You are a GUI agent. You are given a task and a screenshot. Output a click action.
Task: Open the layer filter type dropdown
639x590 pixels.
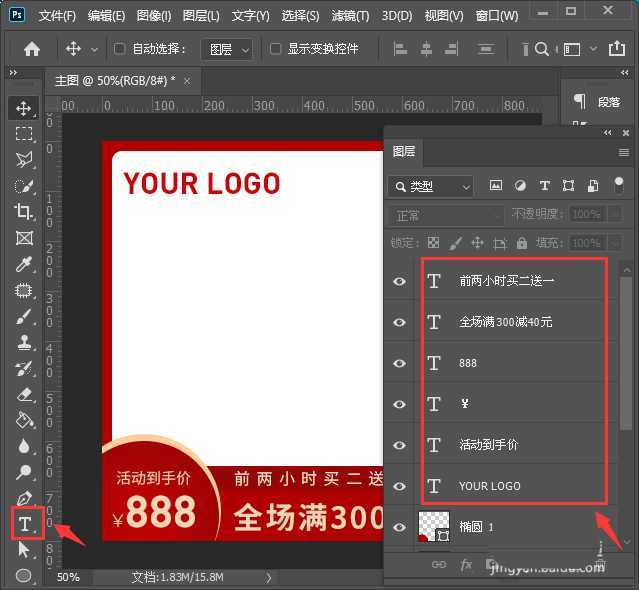tap(431, 186)
